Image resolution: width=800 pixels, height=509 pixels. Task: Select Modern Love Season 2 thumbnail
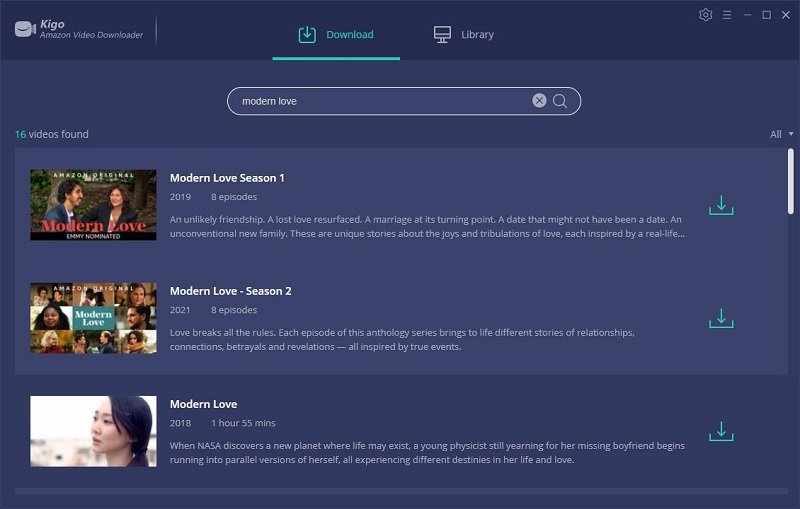93,318
